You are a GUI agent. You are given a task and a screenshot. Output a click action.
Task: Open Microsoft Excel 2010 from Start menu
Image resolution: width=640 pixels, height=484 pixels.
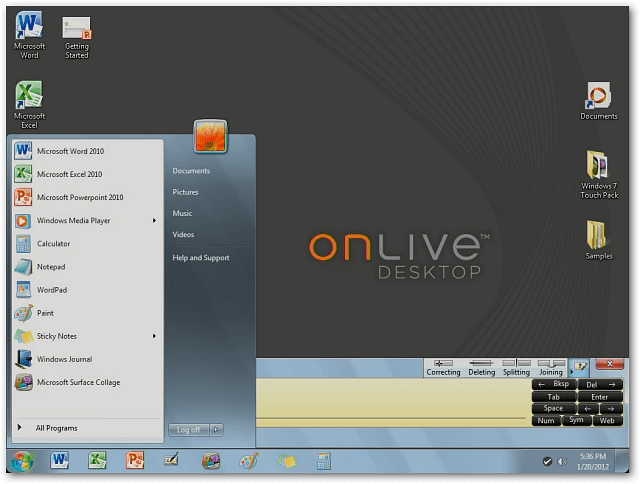[x=88, y=174]
